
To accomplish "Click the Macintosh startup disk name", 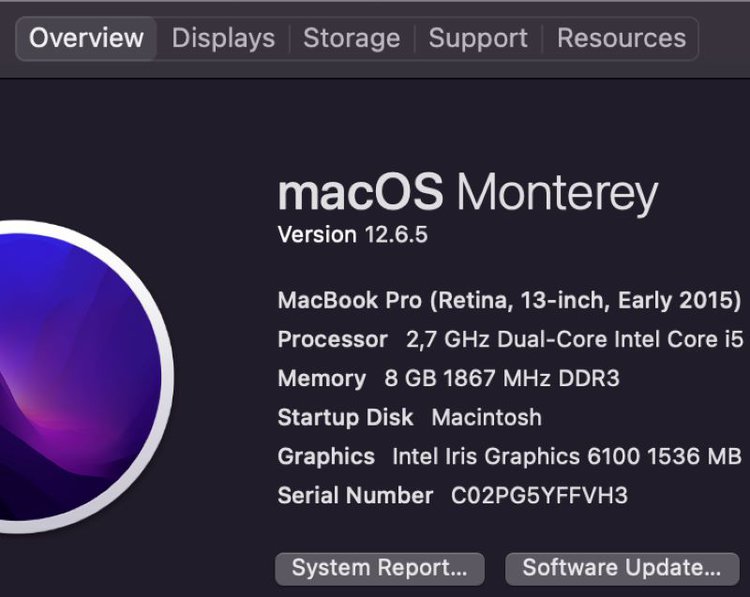I will coord(487,418).
